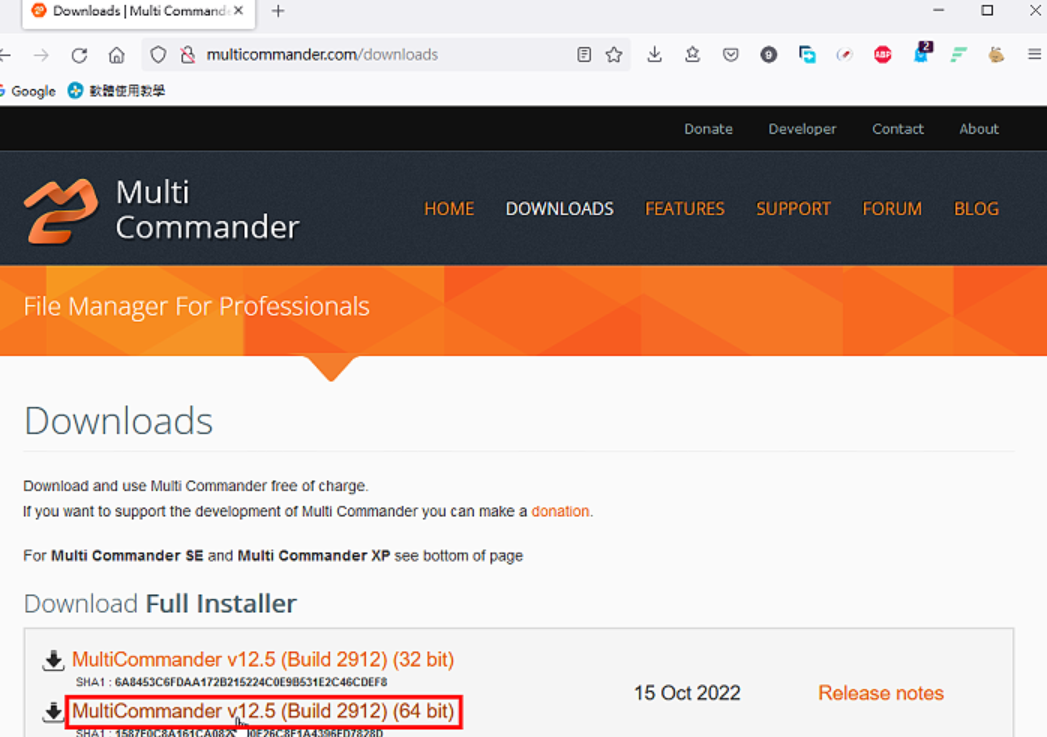The image size is (1047, 737).
Task: Click the browser Back arrow
Action: click(x=5, y=55)
